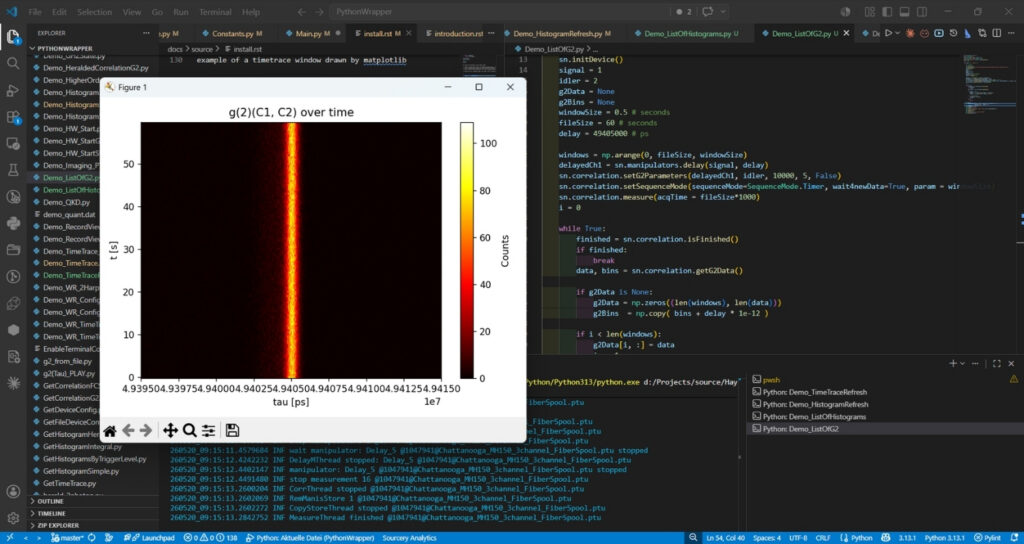Image resolution: width=1024 pixels, height=544 pixels.
Task: Open Configure subplots in Figure 1
Action: click(208, 430)
